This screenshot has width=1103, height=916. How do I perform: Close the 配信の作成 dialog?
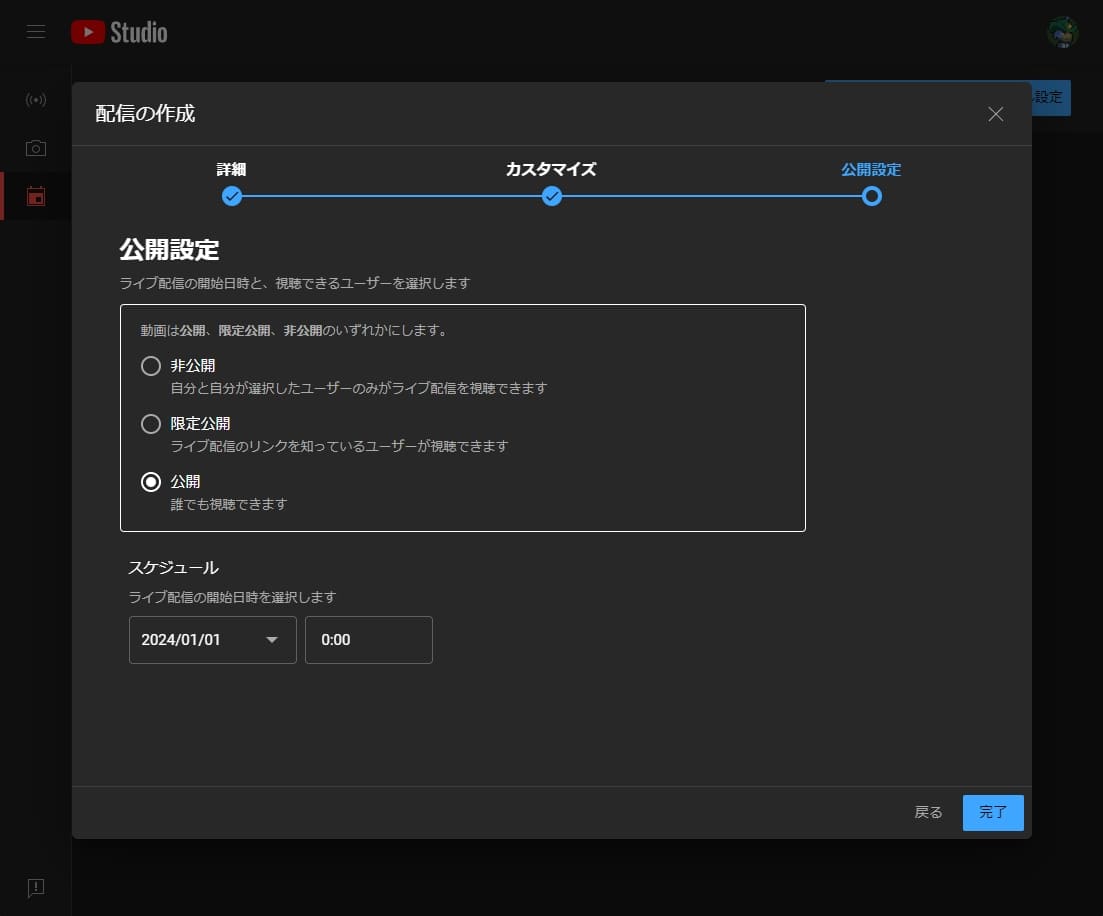click(995, 114)
